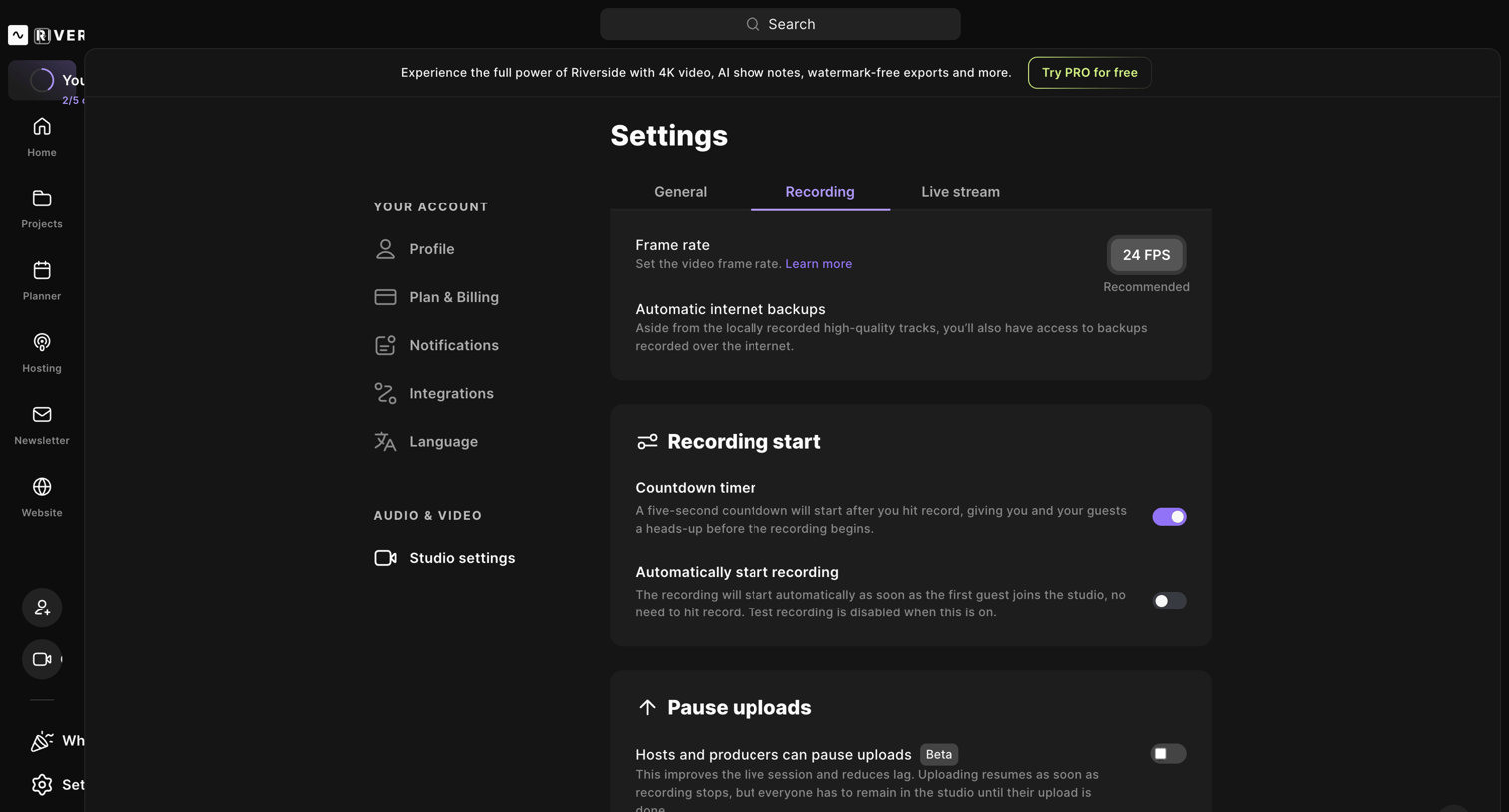Click Try PRO for free button

[x=1089, y=73]
